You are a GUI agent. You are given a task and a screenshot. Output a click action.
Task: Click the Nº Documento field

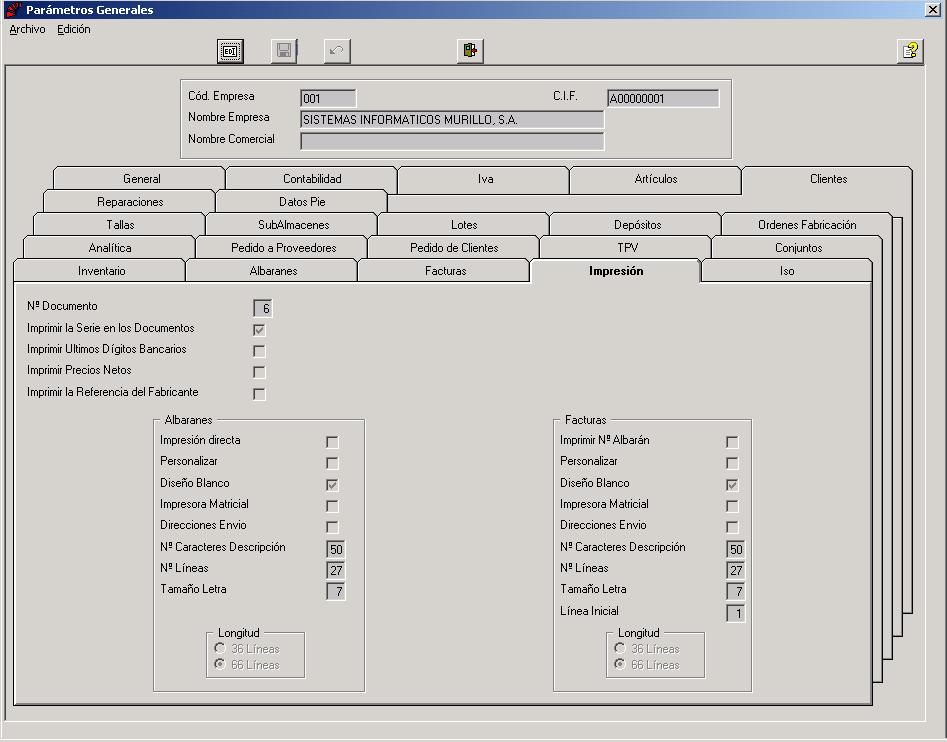[263, 308]
